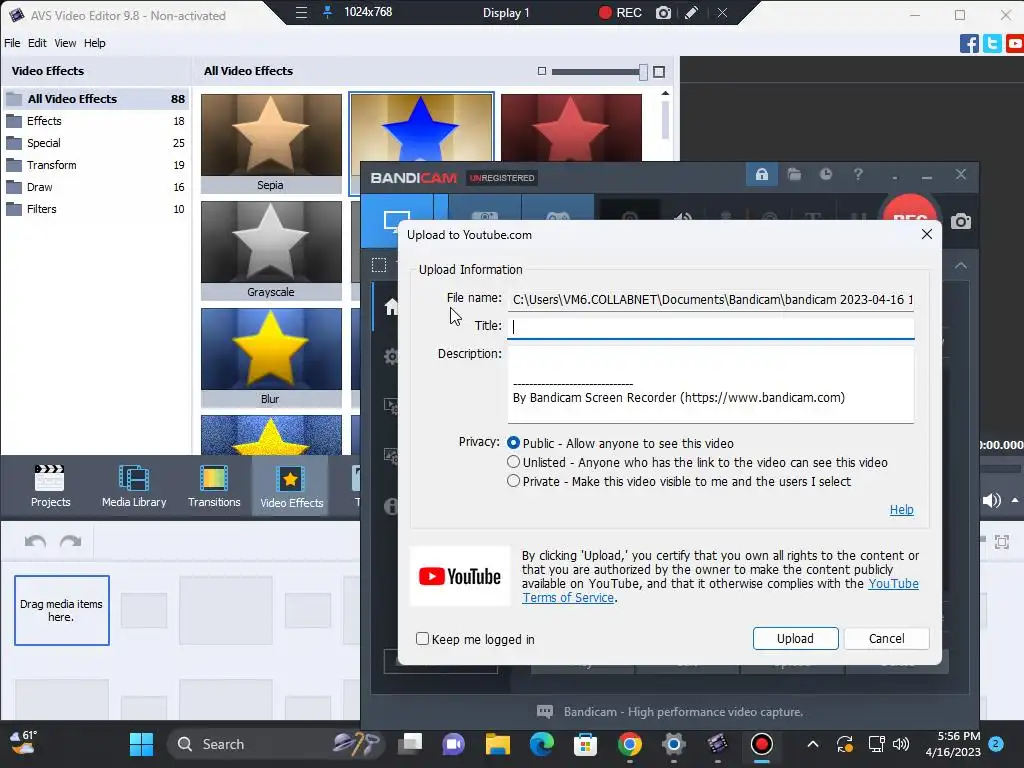Select Effects category folder
The image size is (1024, 768).
(96, 121)
